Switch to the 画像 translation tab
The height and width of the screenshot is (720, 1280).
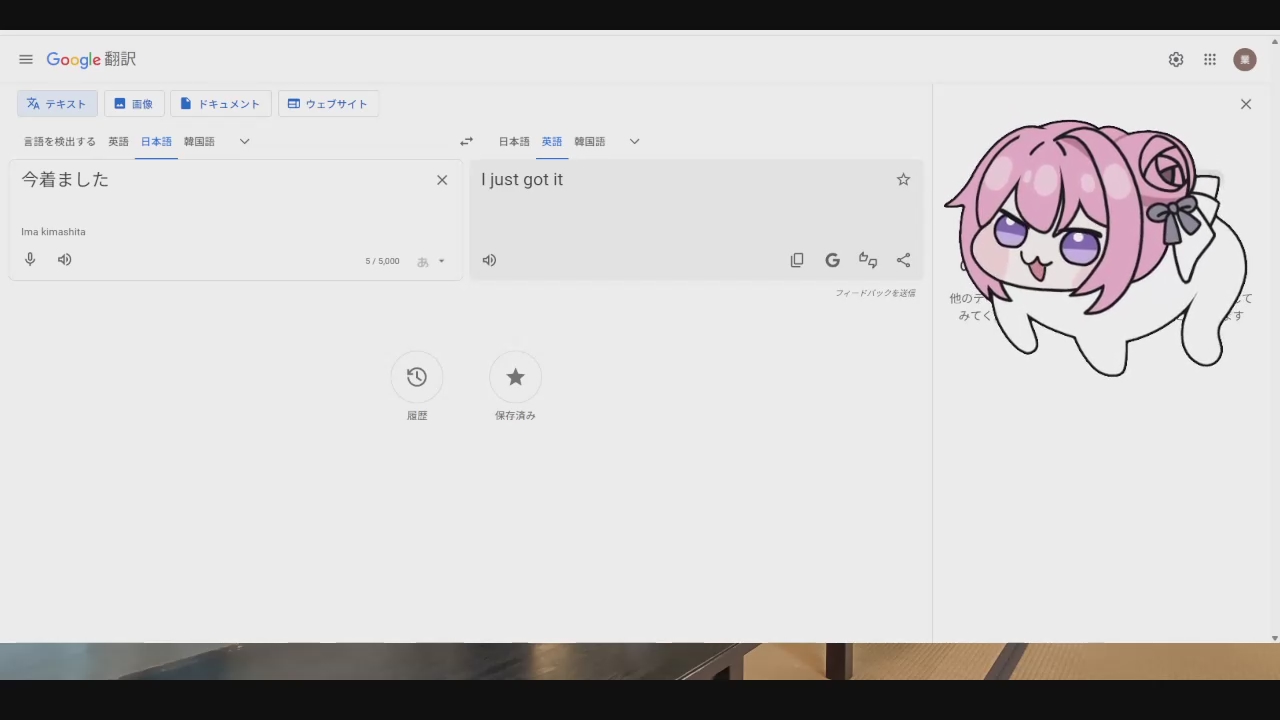134,104
